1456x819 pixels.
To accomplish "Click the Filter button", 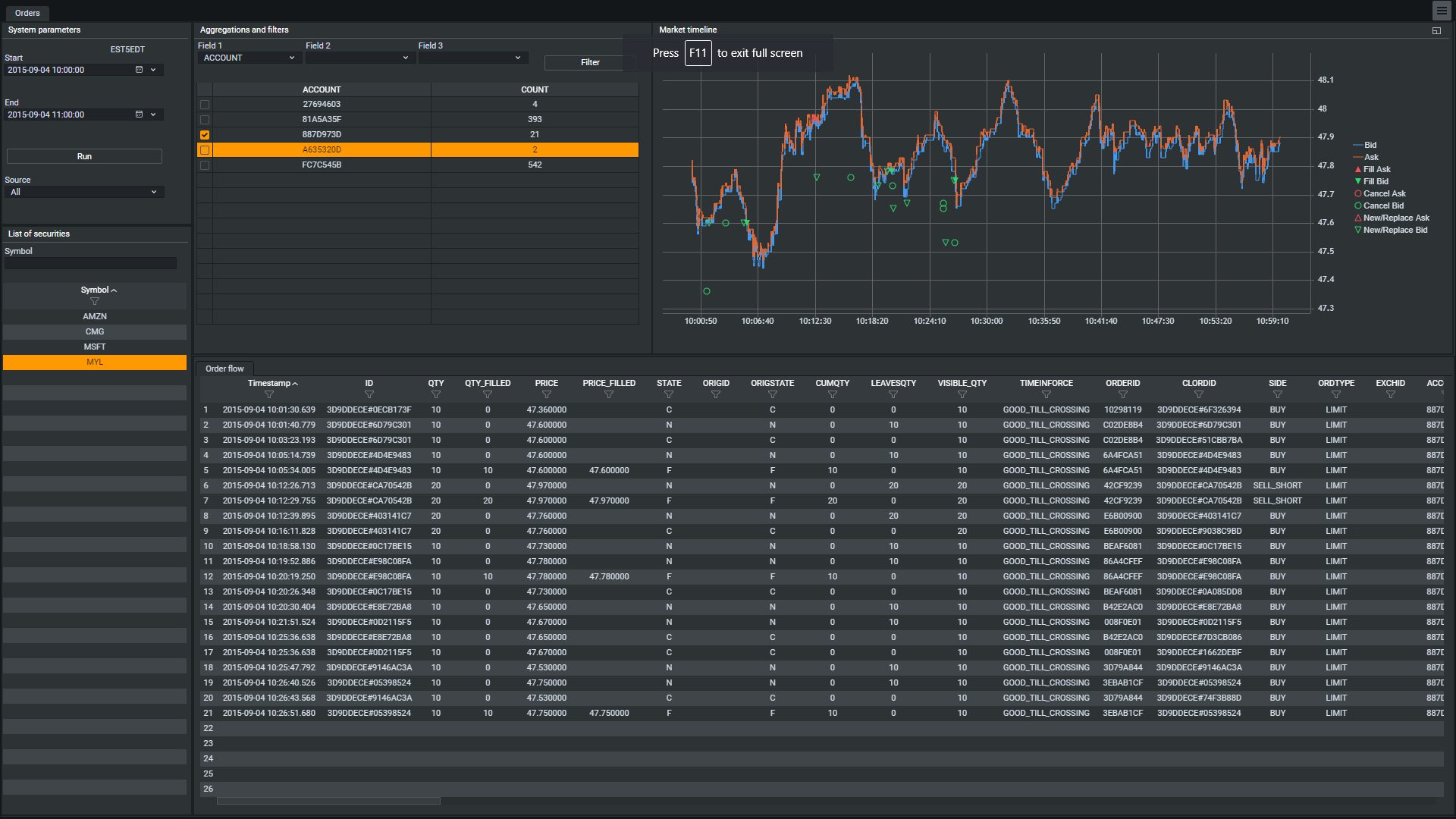I will coord(589,63).
